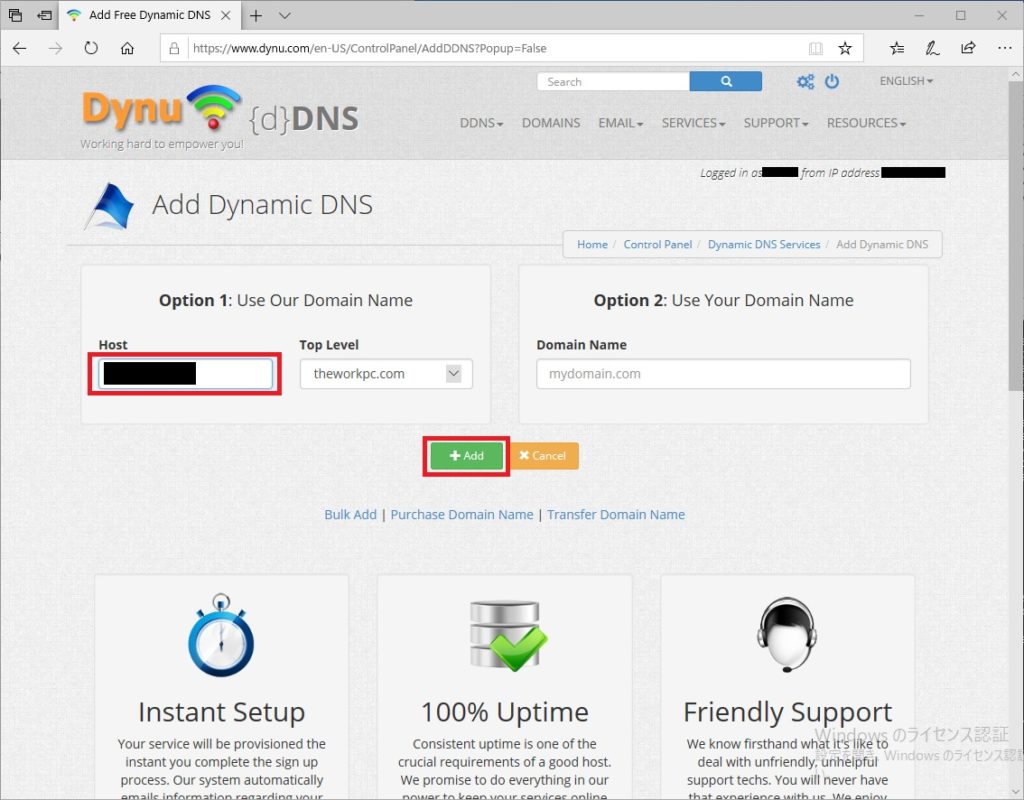Click the Host input field
This screenshot has width=1024, height=800.
(185, 374)
